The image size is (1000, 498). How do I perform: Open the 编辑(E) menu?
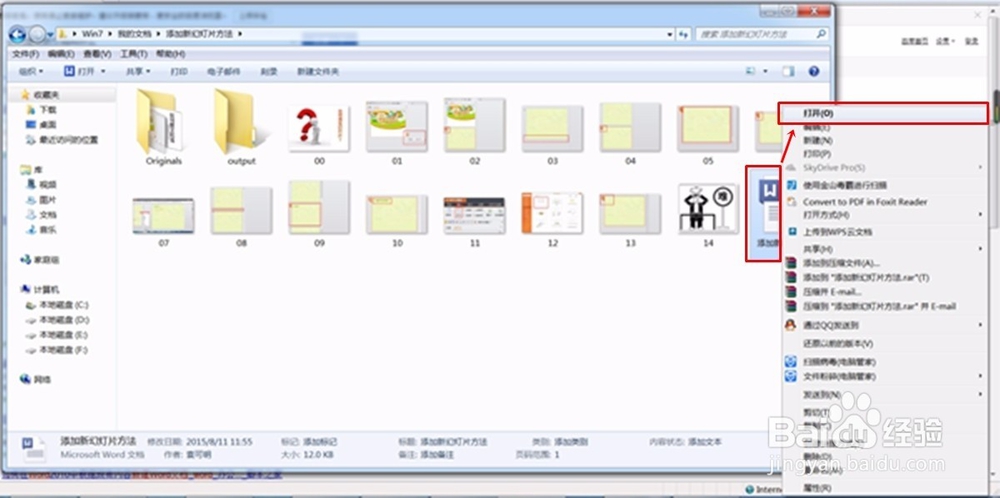[x=62, y=54]
